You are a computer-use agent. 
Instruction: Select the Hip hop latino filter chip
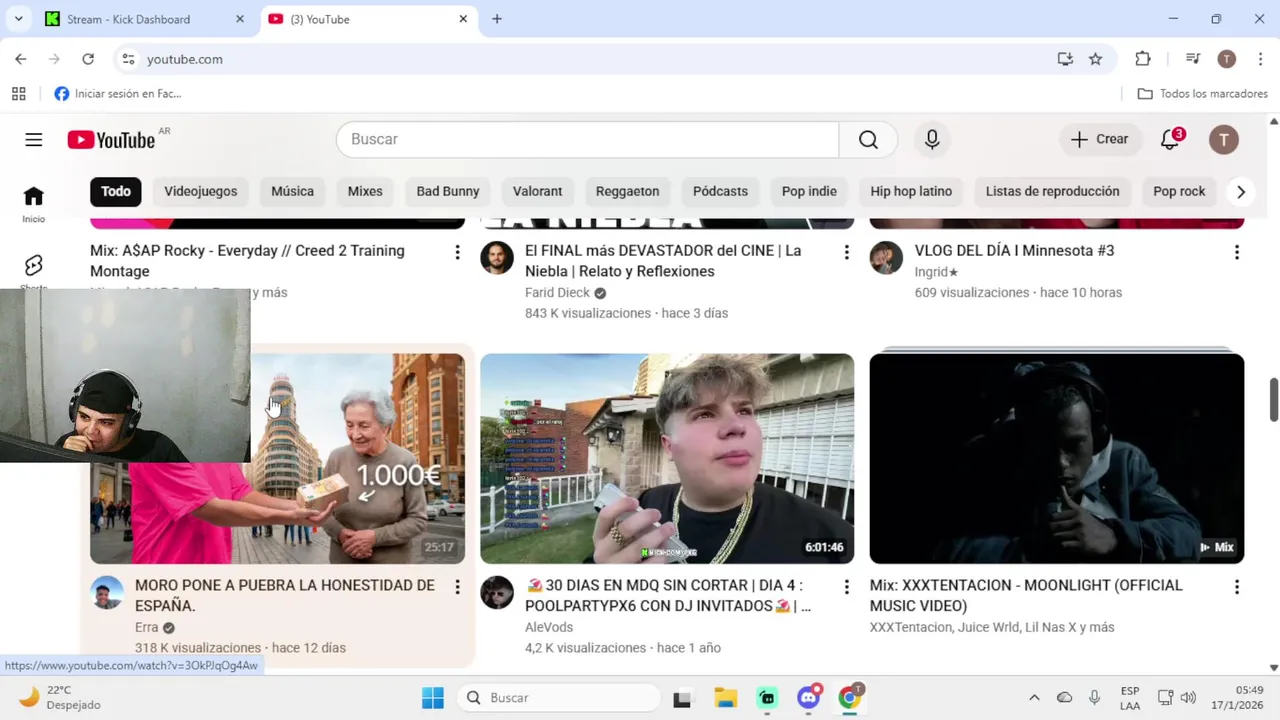point(911,191)
